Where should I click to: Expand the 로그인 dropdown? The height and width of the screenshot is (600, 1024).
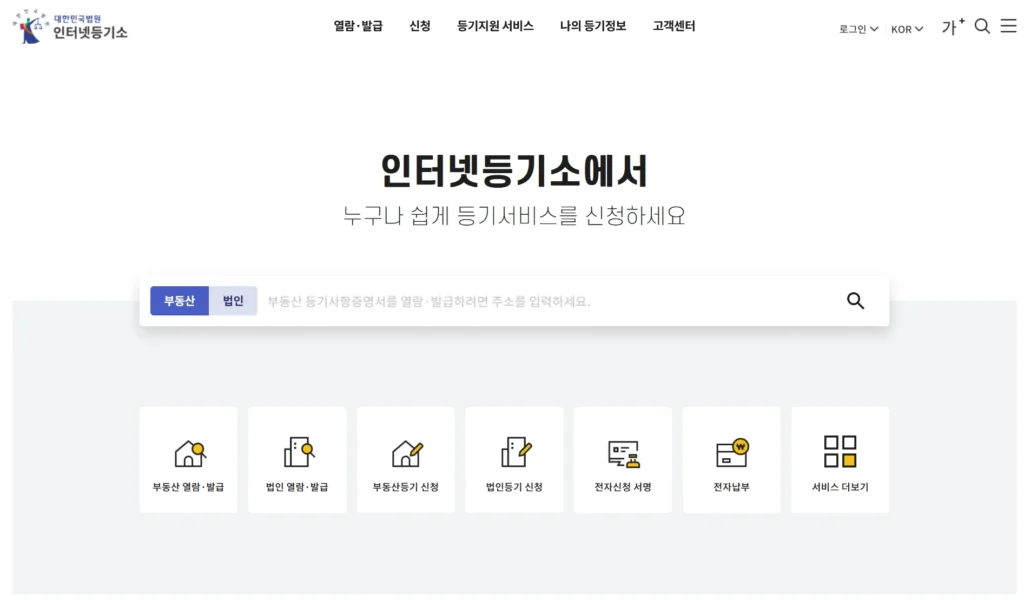coord(856,30)
